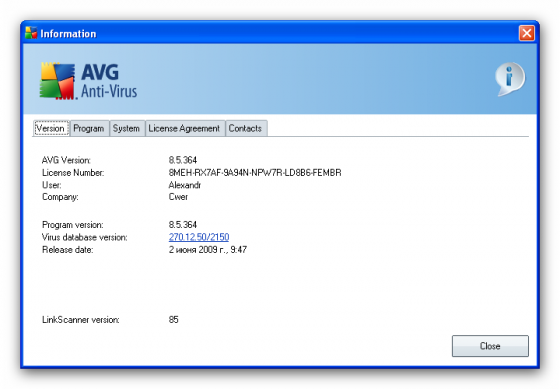This screenshot has height=389, width=560.
Task: Switch to the Program tab
Action: [89, 128]
